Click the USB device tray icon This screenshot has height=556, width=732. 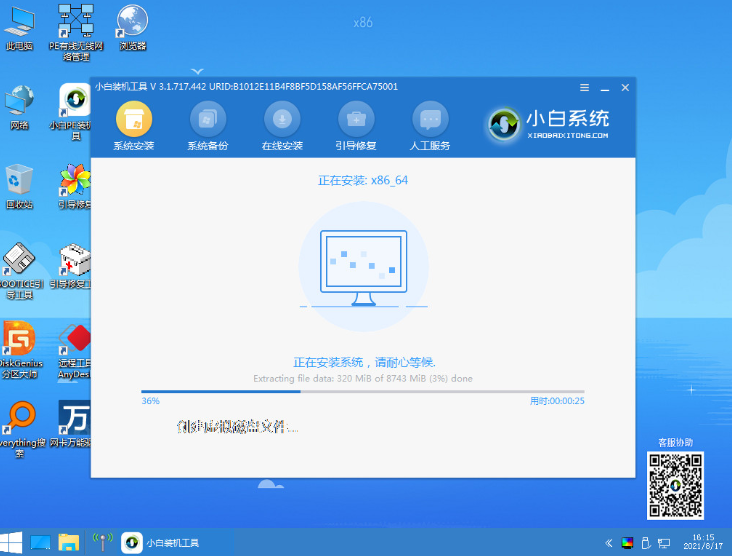(646, 543)
